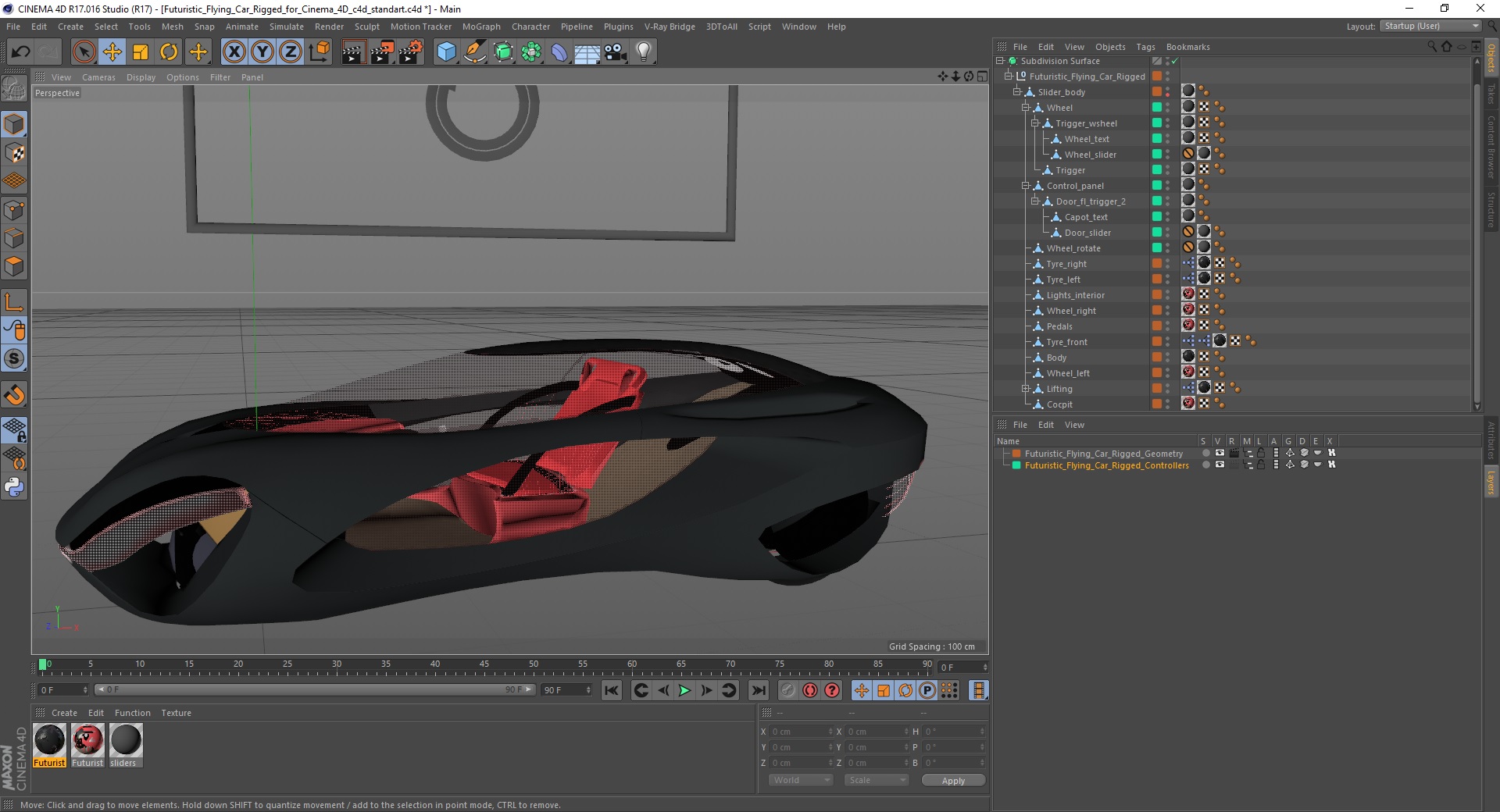
Task: Go to end of animation
Action: coord(758,690)
